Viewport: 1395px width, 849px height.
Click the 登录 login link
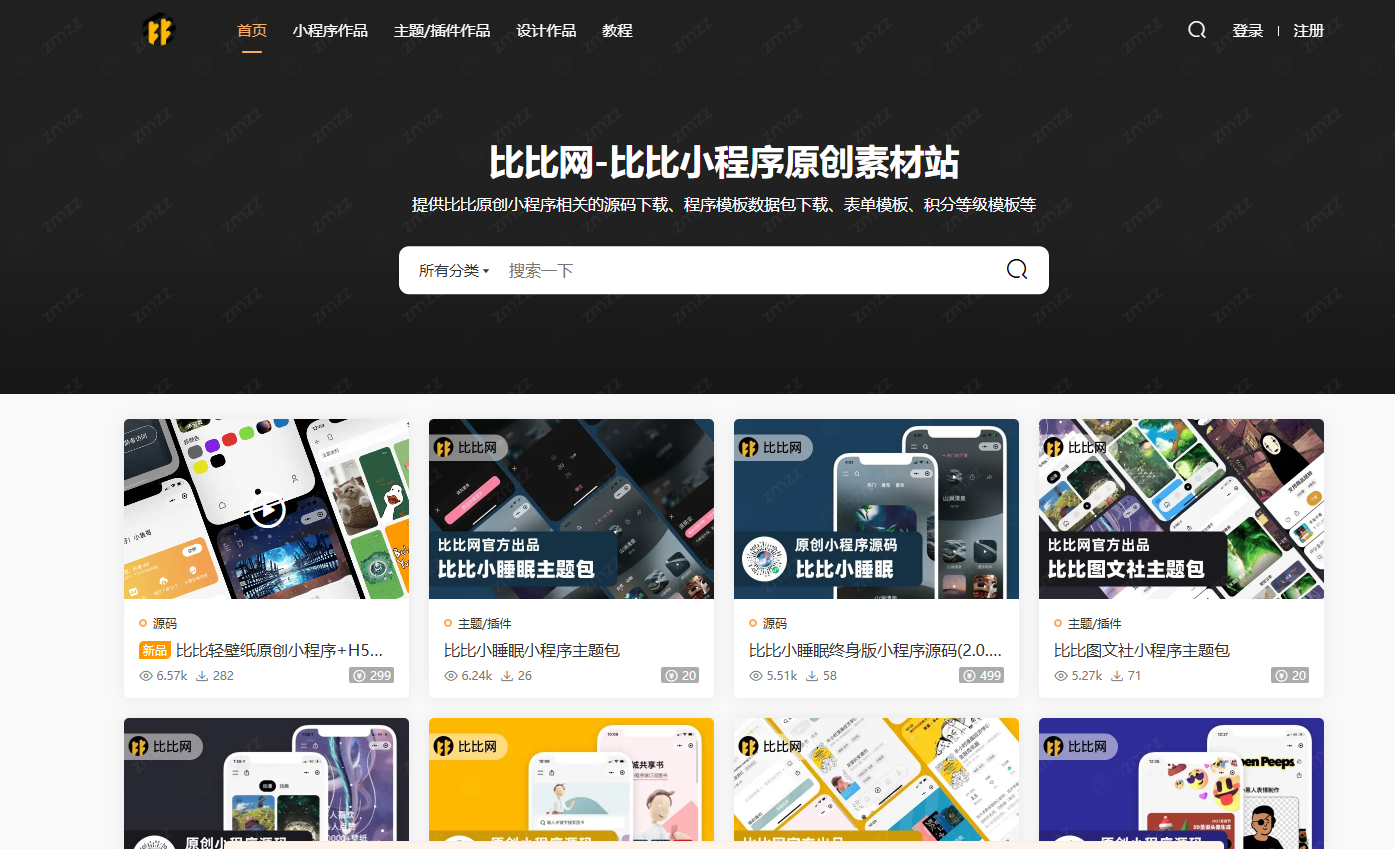(x=1247, y=31)
